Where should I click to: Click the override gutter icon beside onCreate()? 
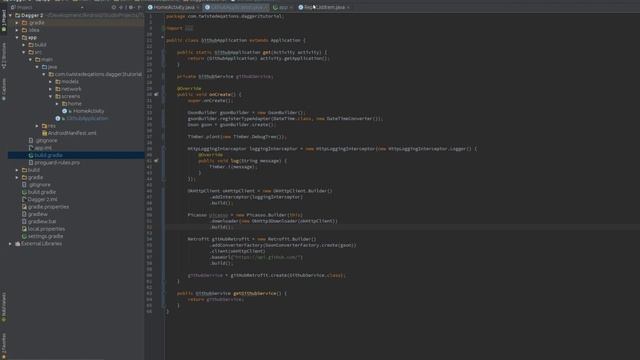[x=156, y=94]
